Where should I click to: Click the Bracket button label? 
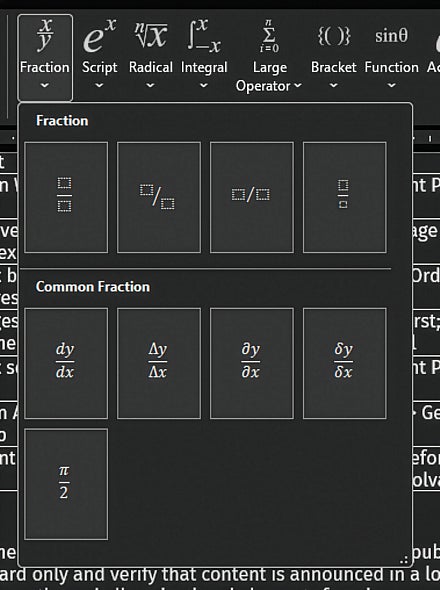pos(333,67)
